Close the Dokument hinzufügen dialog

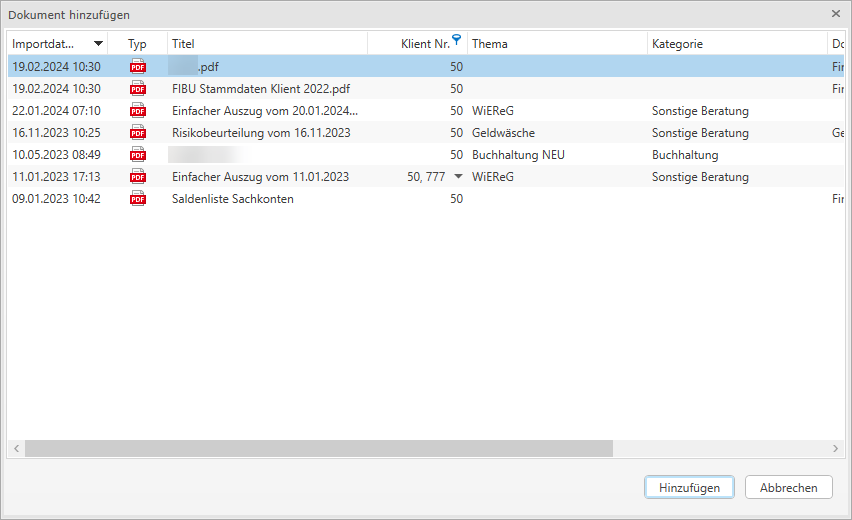coord(836,14)
